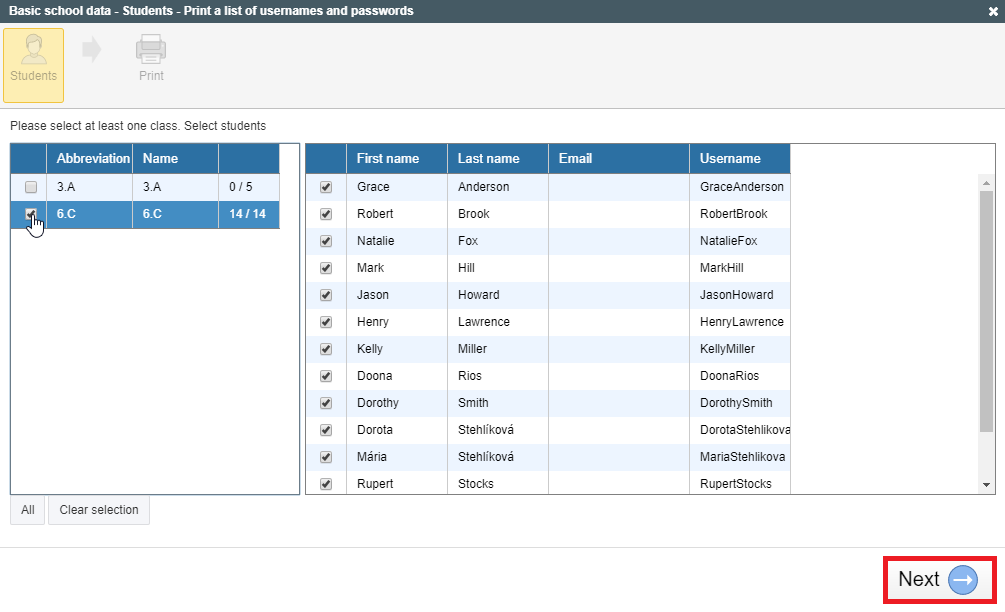Click the students list vertical scrollbar thumb
Viewport: 1005px width, 612px height.
pos(986,311)
